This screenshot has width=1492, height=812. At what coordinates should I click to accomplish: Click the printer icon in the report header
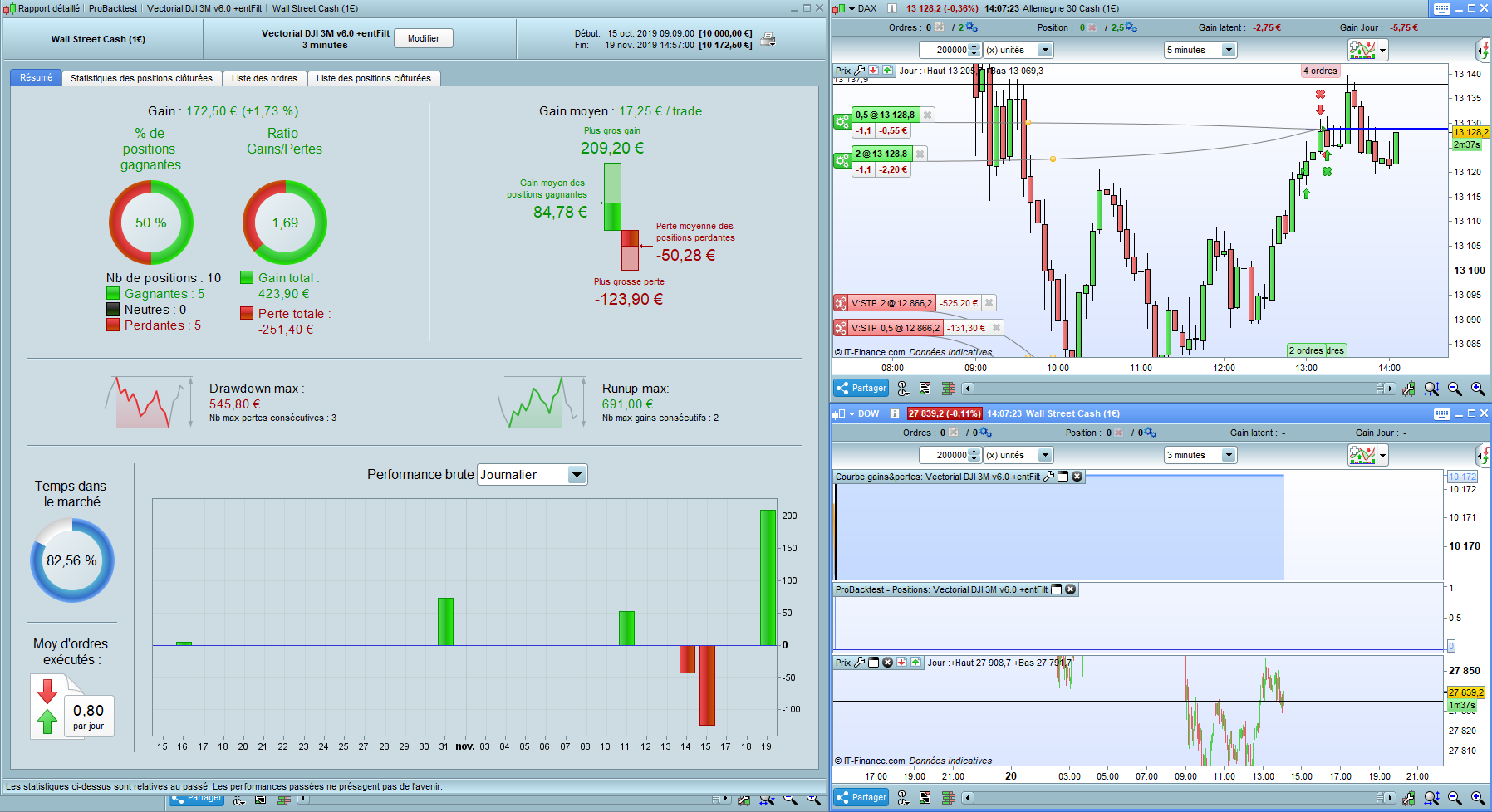click(768, 39)
